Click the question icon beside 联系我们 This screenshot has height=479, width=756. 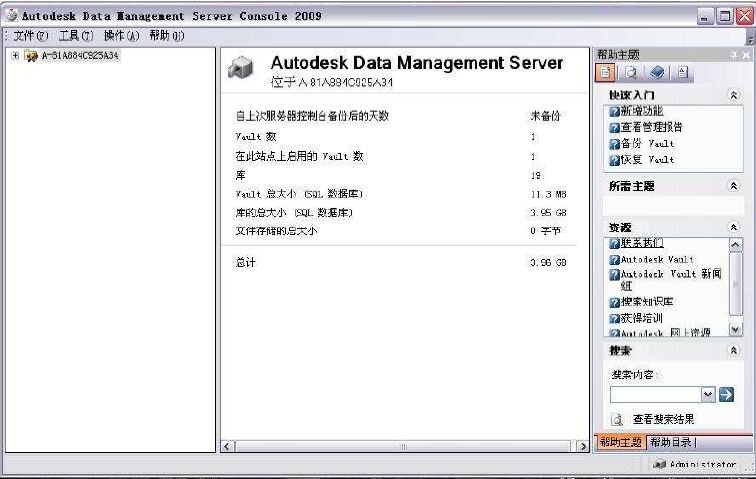(x=614, y=244)
